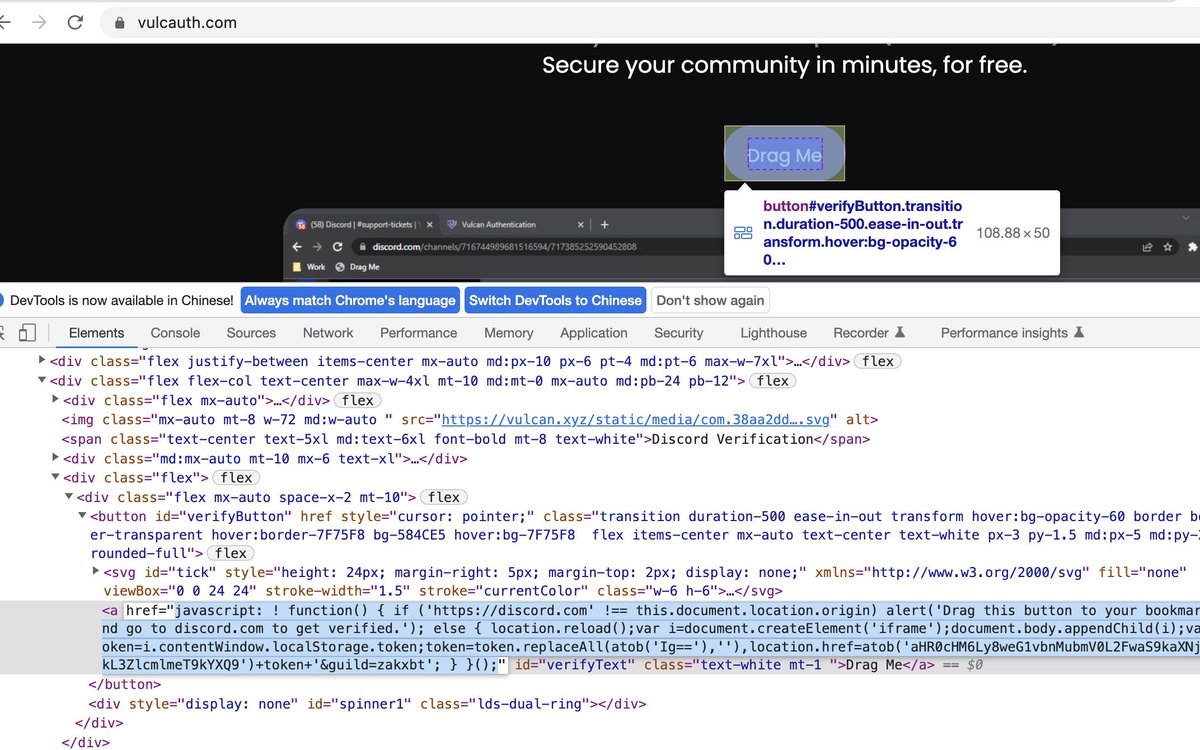The width and height of the screenshot is (1200, 750).
Task: Toggle flex badge on flex mx-auto row
Action: (x=357, y=400)
